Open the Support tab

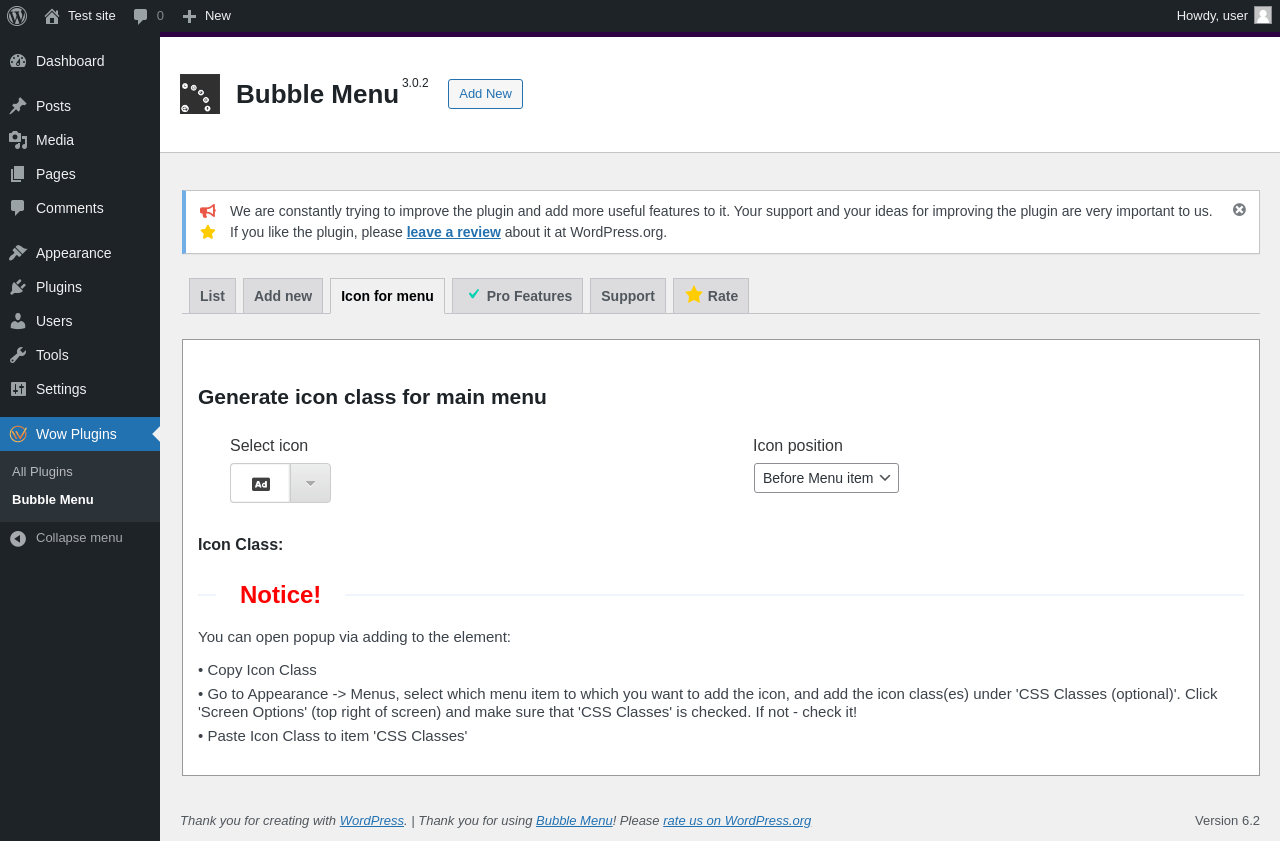(628, 296)
